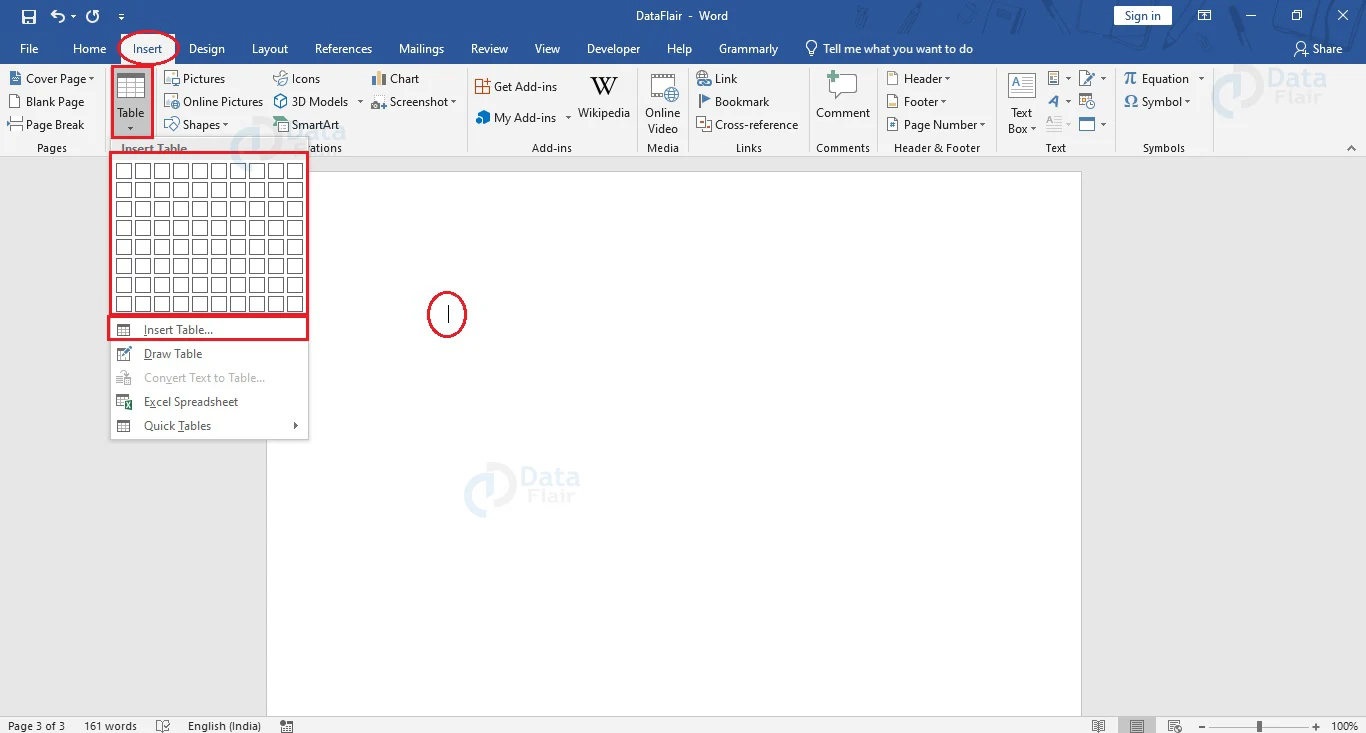Screen dimensions: 1366x733
Task: Insert a Link
Action: 717,78
